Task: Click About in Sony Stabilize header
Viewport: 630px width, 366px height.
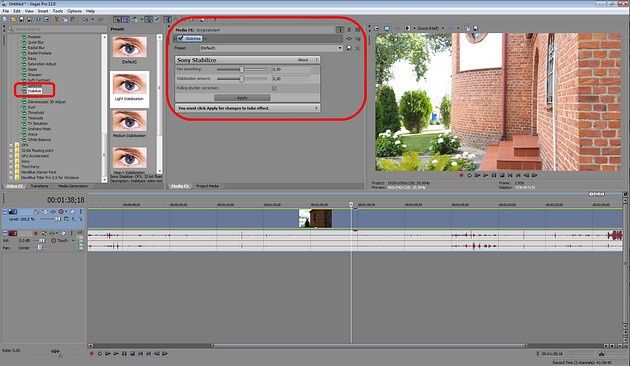Action: click(x=303, y=60)
